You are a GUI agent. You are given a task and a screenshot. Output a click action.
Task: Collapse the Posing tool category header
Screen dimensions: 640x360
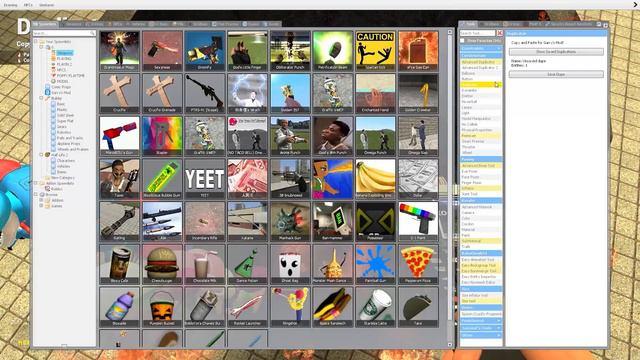481,160
